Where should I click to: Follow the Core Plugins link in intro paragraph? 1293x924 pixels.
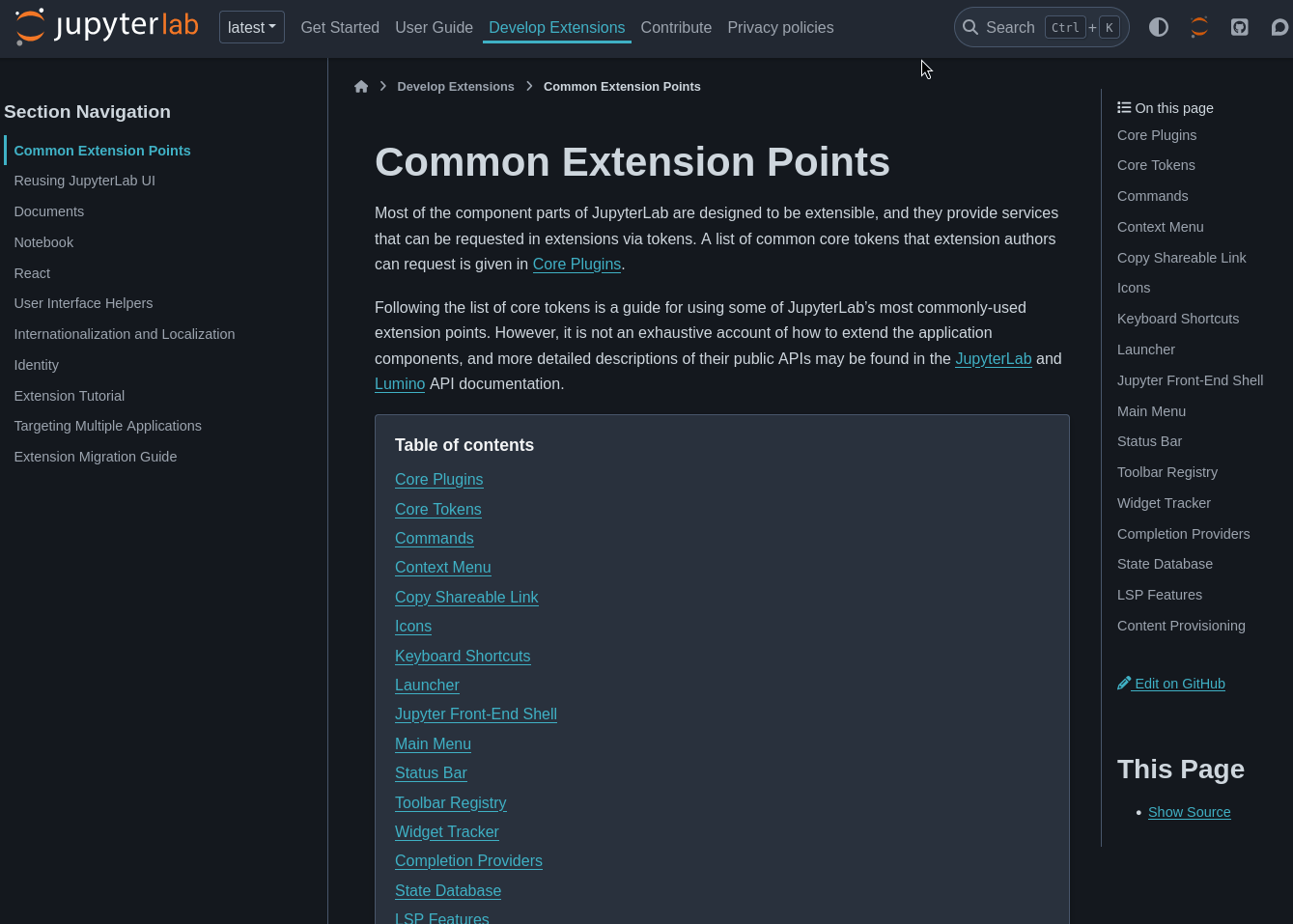pos(576,264)
